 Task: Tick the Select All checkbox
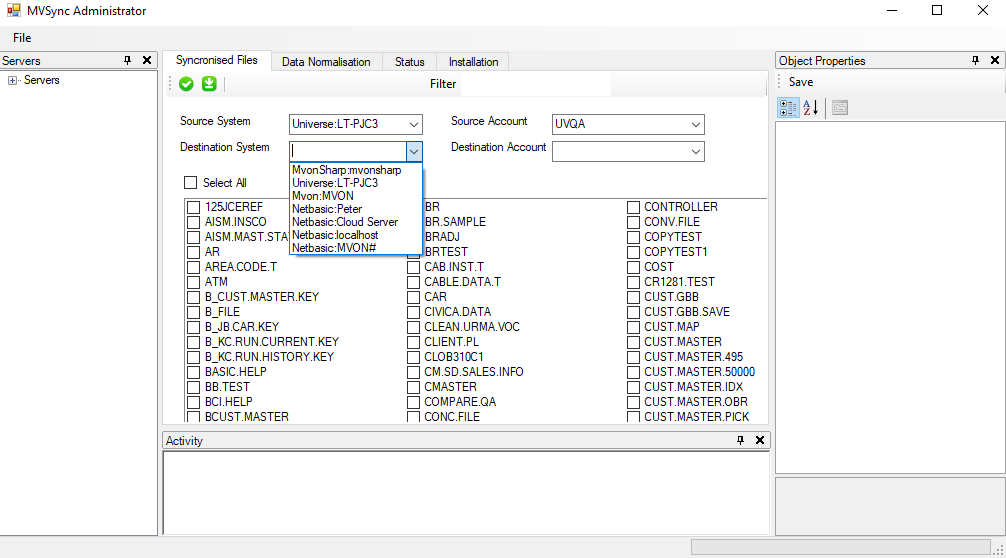click(191, 183)
